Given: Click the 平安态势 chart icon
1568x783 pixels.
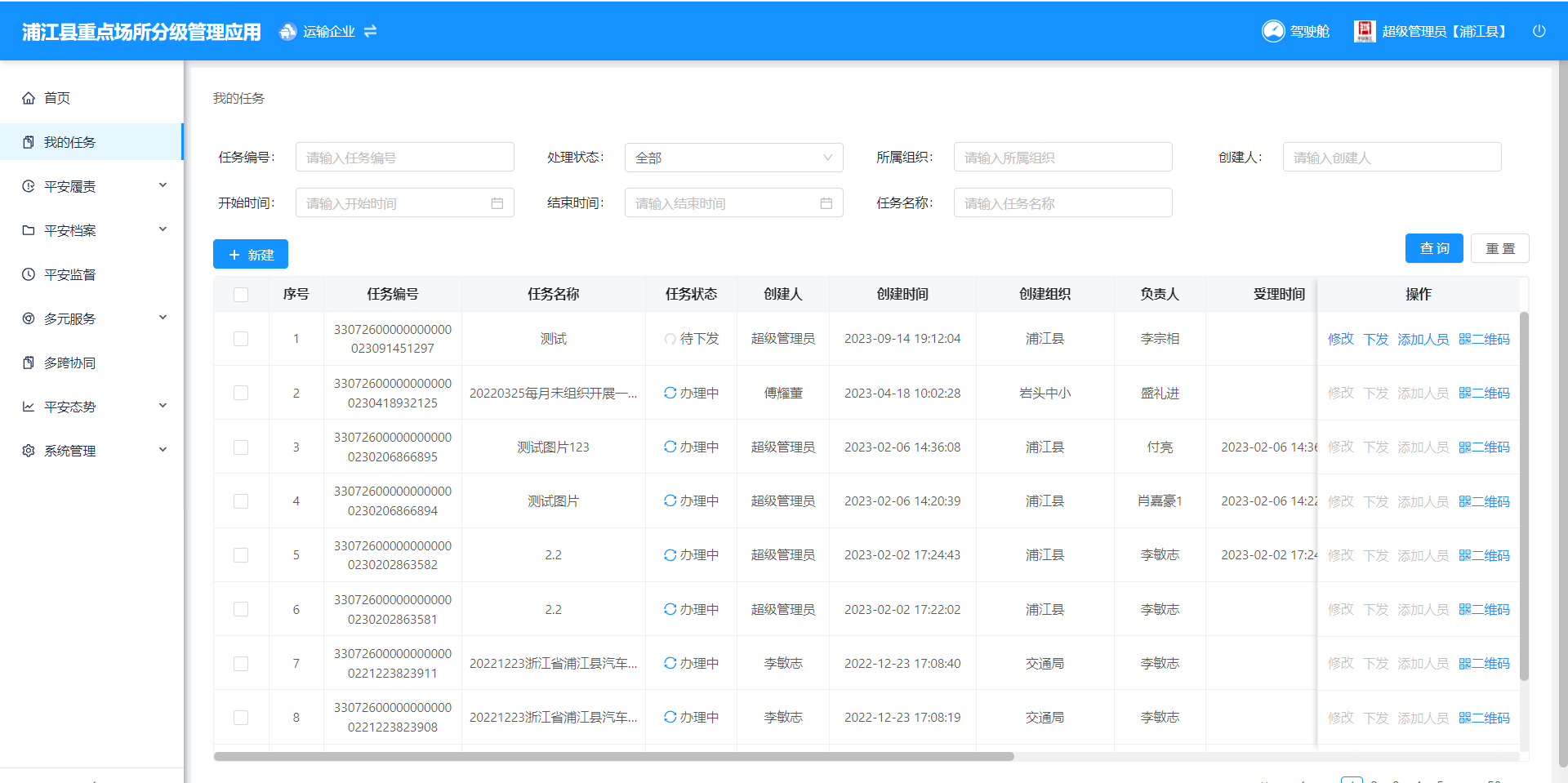Looking at the screenshot, I should coord(29,407).
